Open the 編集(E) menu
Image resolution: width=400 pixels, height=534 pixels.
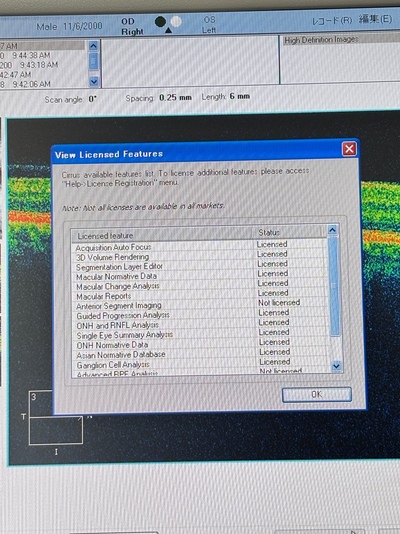375,19
